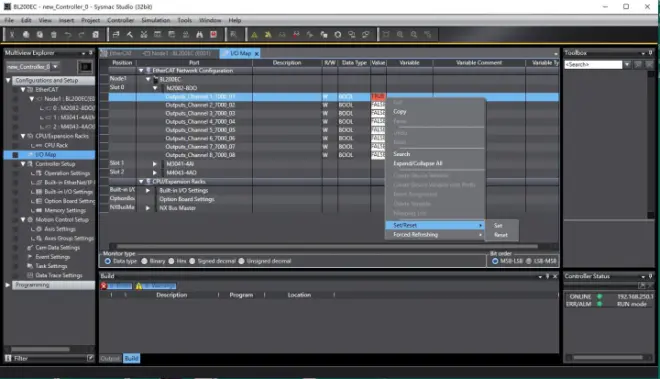This screenshot has width=660, height=379.
Task: Select the Data type monitor radio button
Action: click(108, 261)
